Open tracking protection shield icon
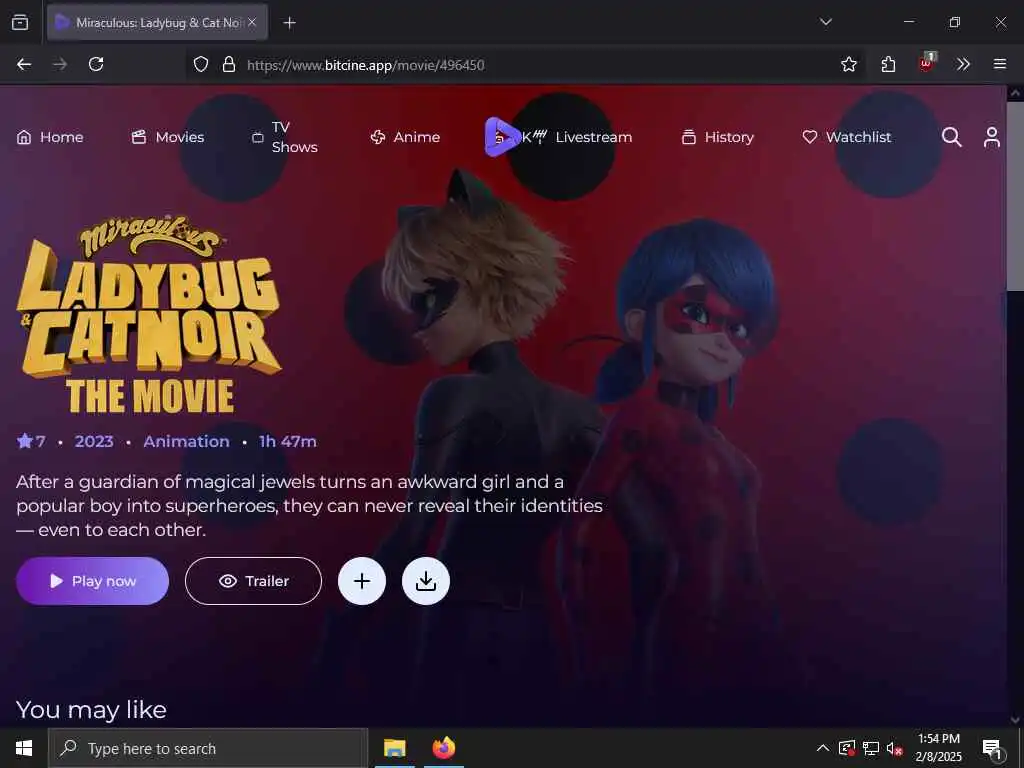Viewport: 1024px width, 768px height. [201, 64]
